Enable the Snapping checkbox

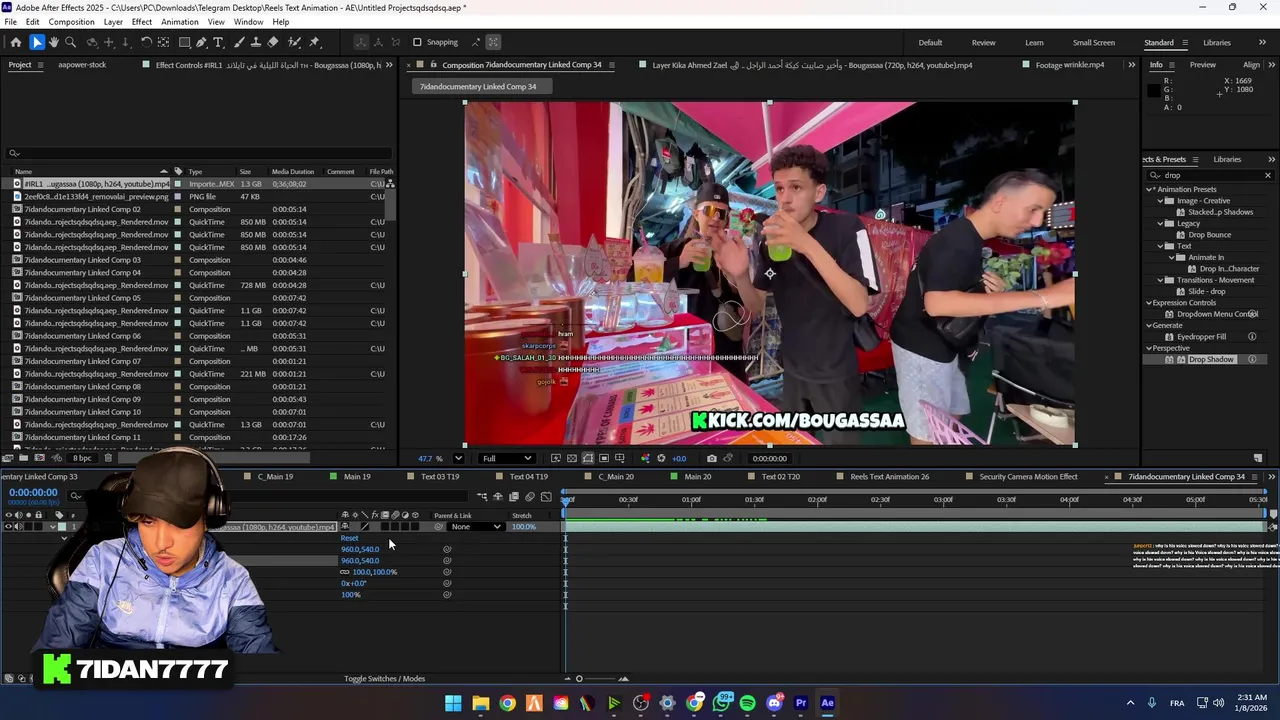[x=417, y=42]
